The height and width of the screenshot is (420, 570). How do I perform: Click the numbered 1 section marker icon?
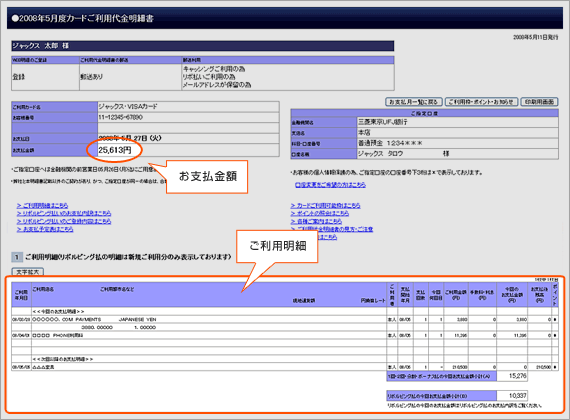17,257
